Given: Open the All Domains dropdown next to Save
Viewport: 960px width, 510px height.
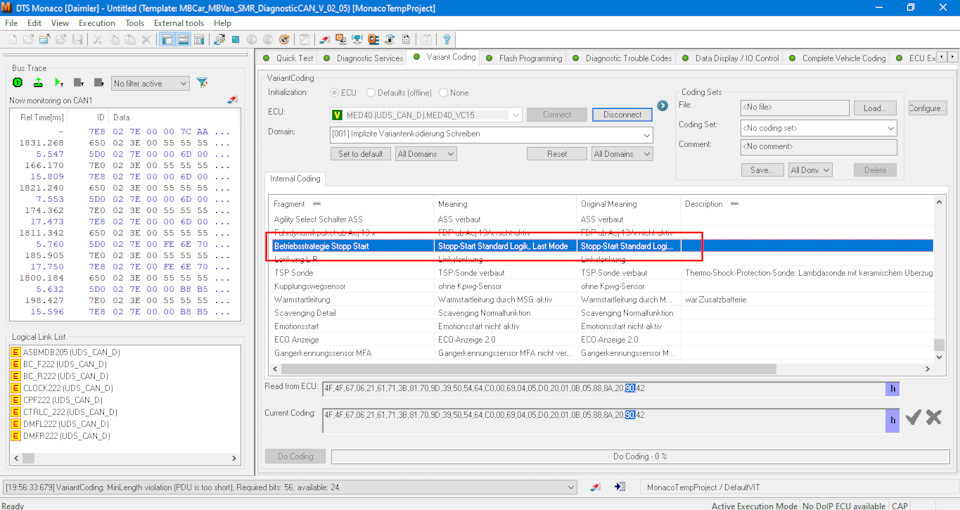Looking at the screenshot, I should coord(810,170).
